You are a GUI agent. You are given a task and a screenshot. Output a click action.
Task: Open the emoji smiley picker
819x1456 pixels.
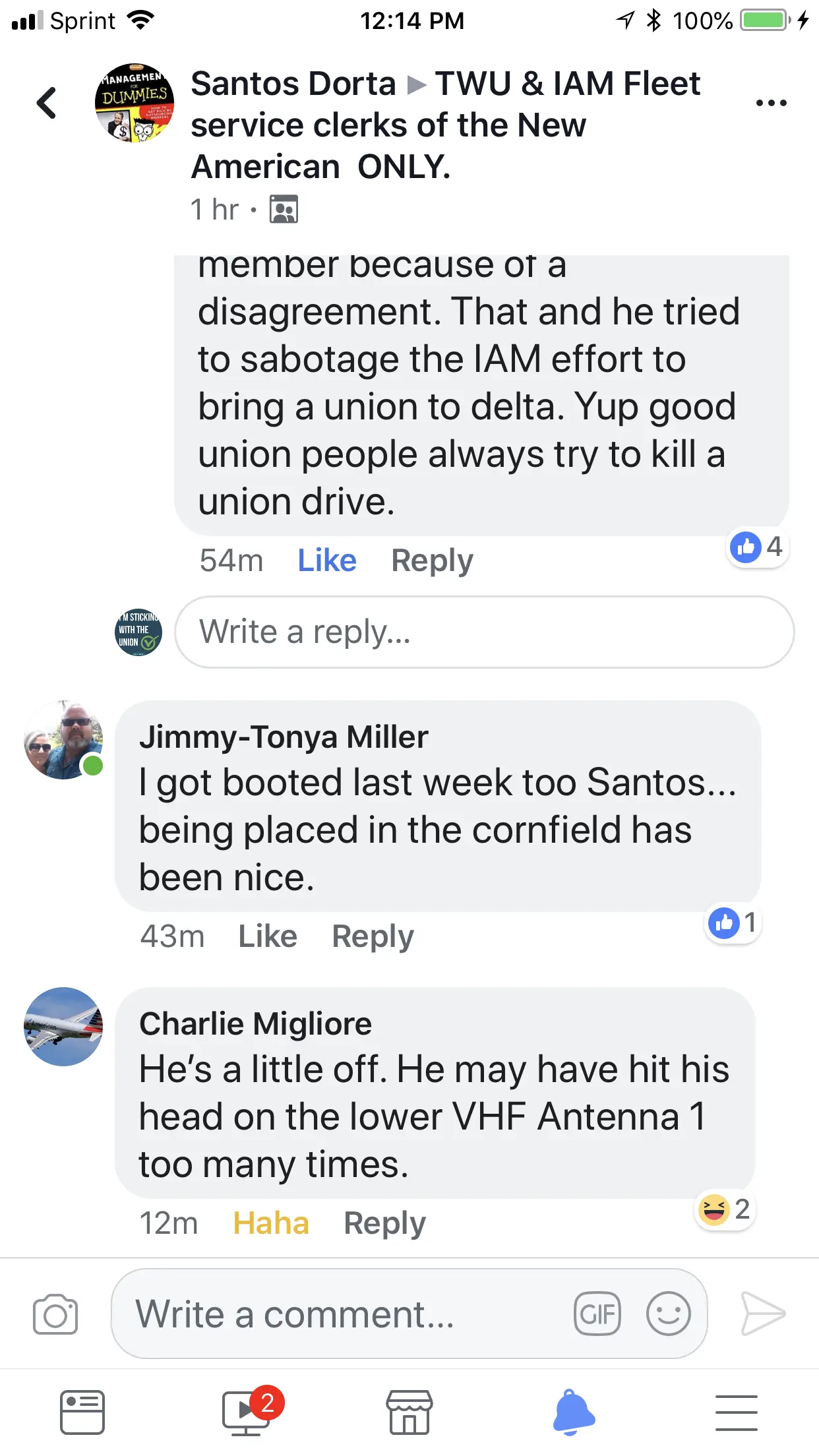click(668, 1314)
